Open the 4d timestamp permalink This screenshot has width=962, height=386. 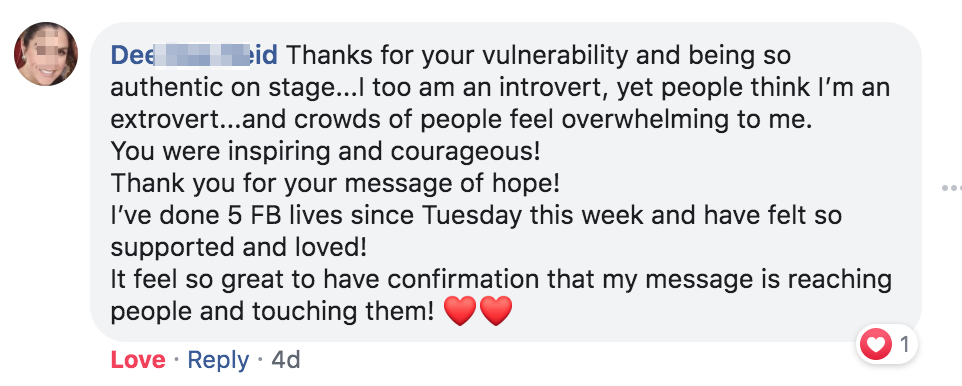pos(285,360)
